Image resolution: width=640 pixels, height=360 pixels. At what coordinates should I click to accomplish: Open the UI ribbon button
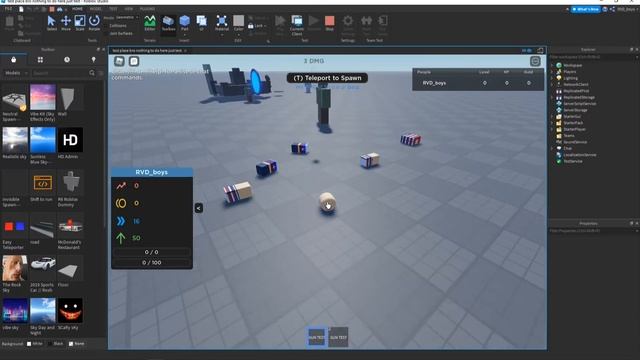click(x=201, y=23)
